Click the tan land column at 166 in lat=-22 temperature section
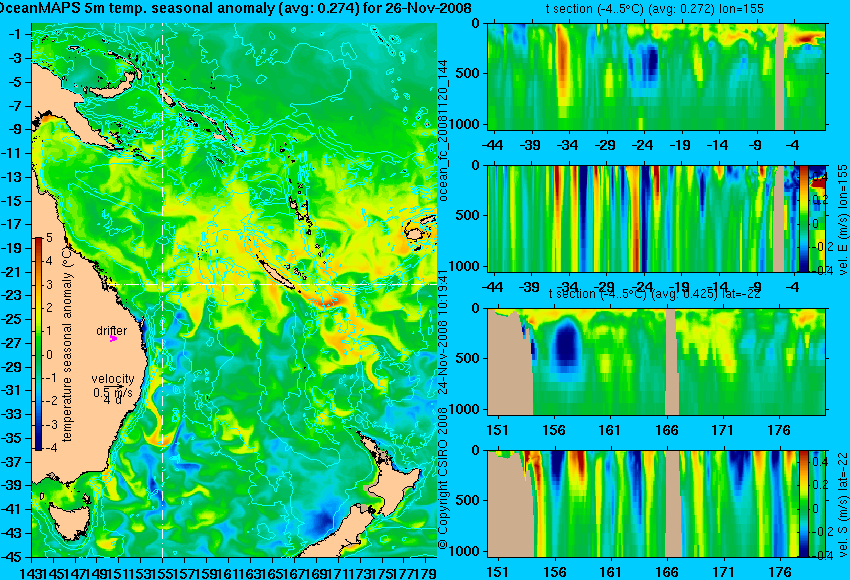 point(672,362)
